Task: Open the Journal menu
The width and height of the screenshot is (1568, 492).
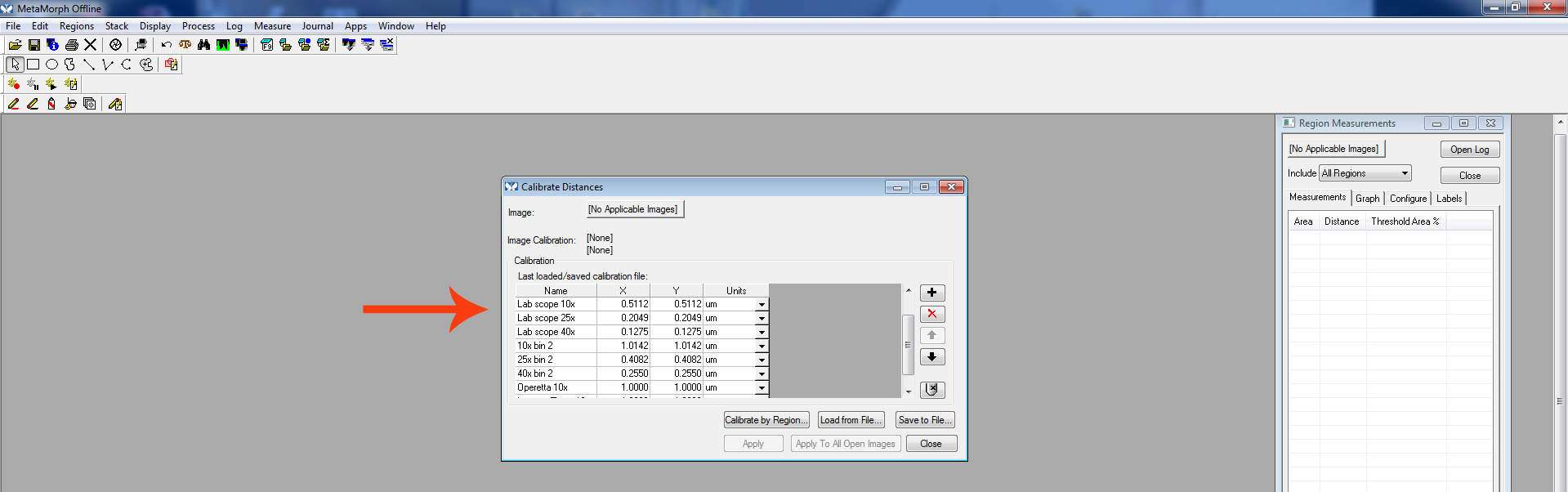Action: [318, 26]
